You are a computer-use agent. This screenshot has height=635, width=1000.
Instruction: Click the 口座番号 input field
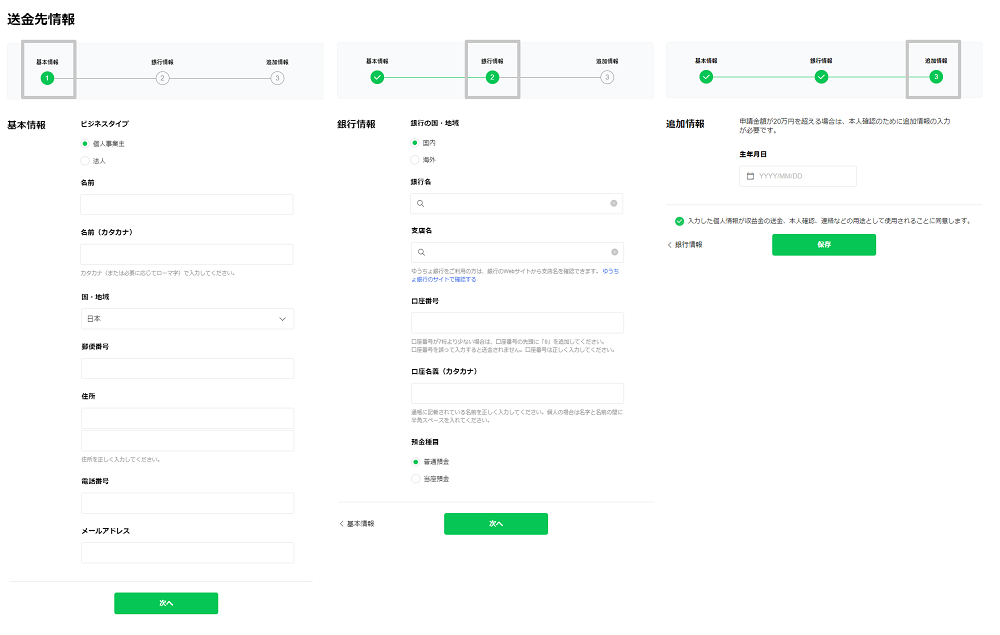[517, 323]
